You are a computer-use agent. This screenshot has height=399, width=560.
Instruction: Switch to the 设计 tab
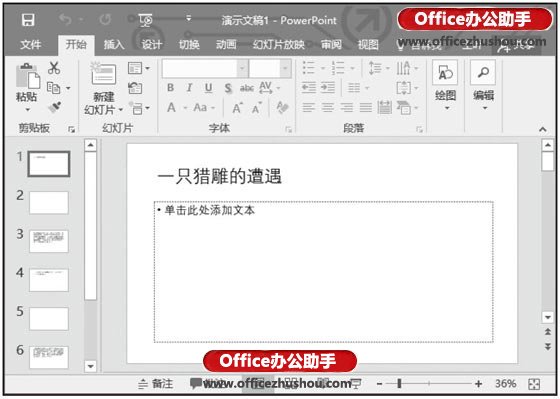tap(151, 45)
